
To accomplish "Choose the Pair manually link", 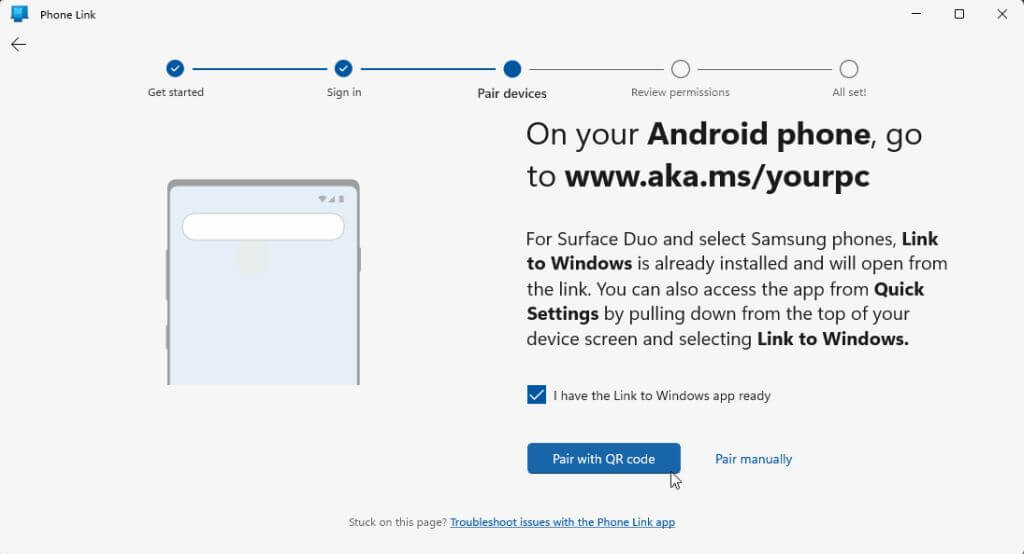I will click(753, 459).
